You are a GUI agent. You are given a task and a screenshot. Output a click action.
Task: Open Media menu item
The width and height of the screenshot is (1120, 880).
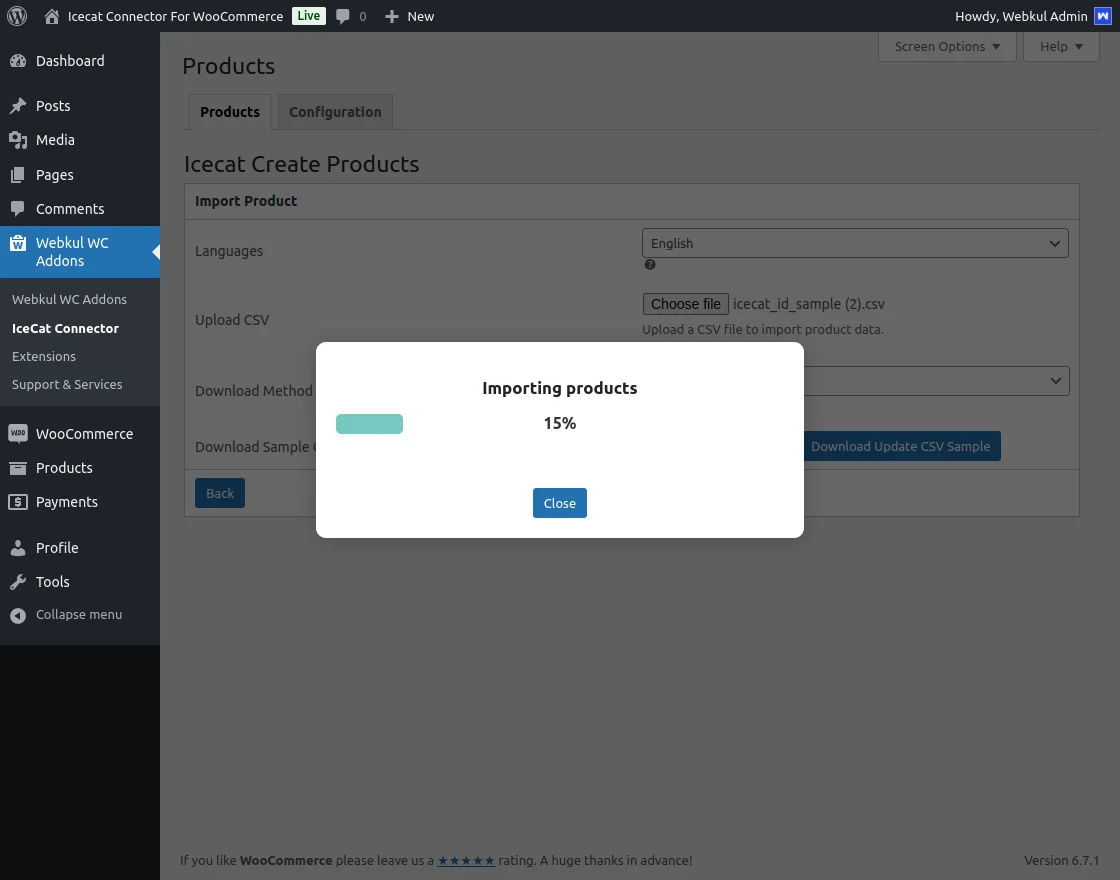(80, 140)
